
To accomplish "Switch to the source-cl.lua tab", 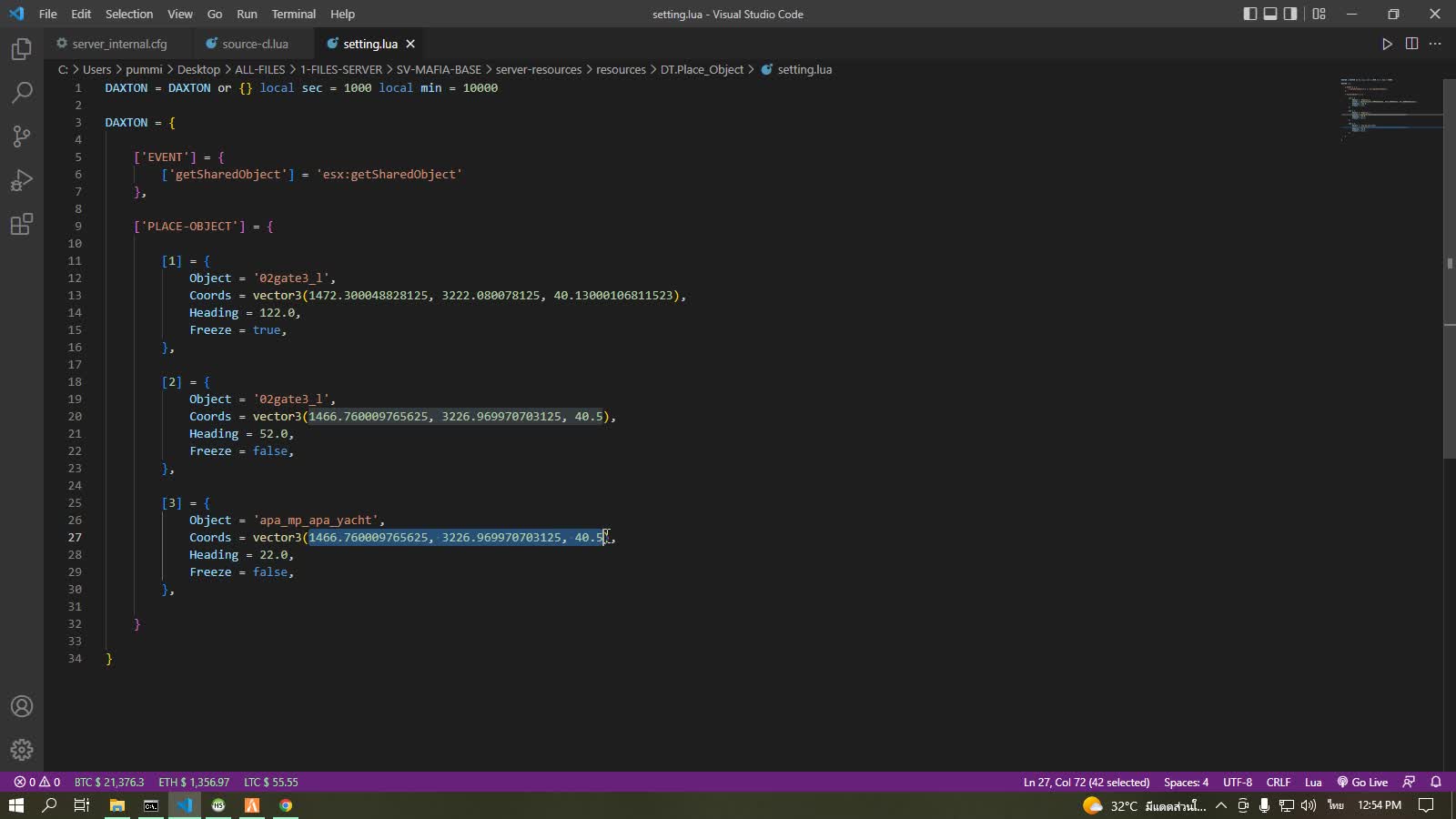I will (255, 44).
